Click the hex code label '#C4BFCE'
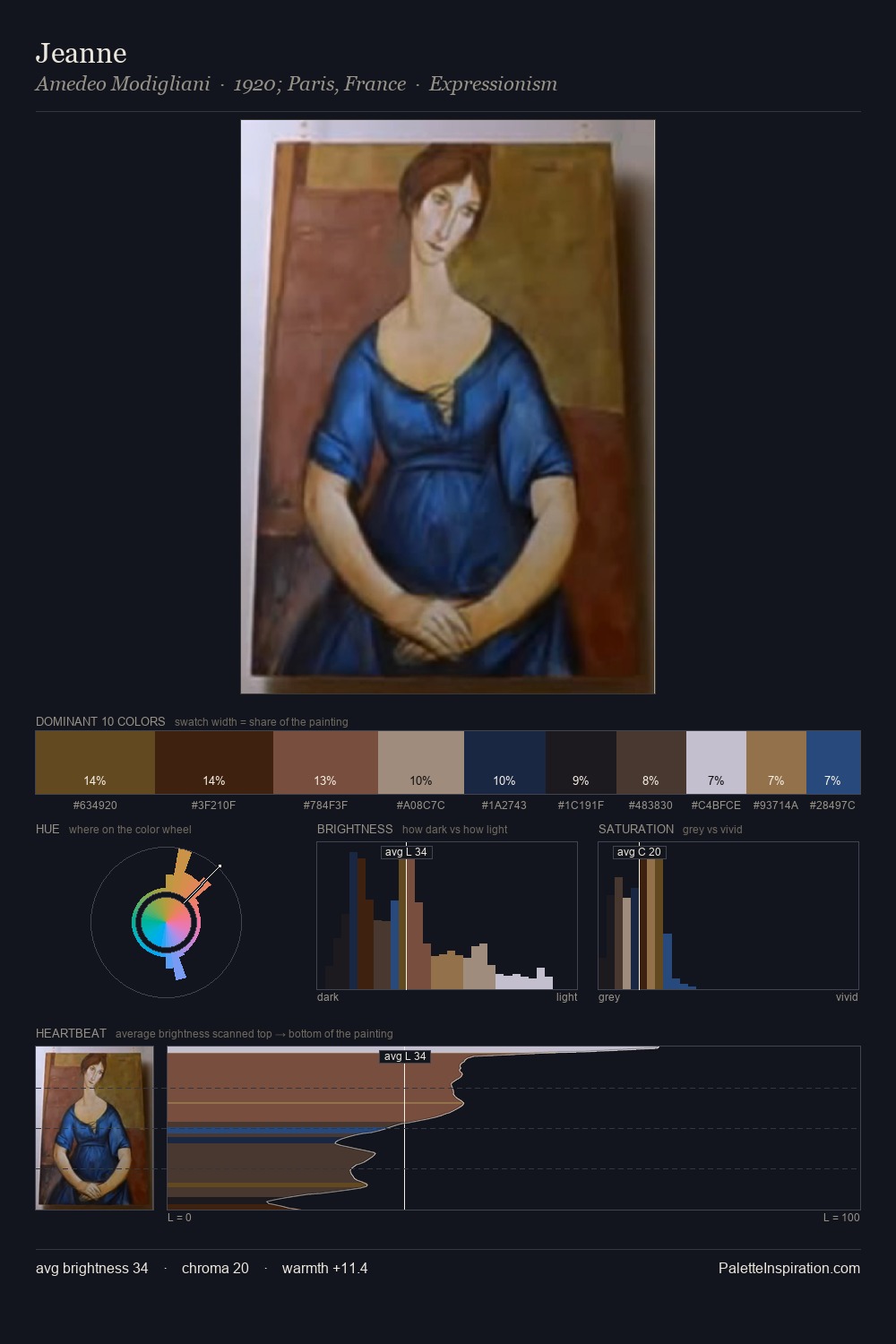Screen dimensions: 896x1344 [x=716, y=805]
